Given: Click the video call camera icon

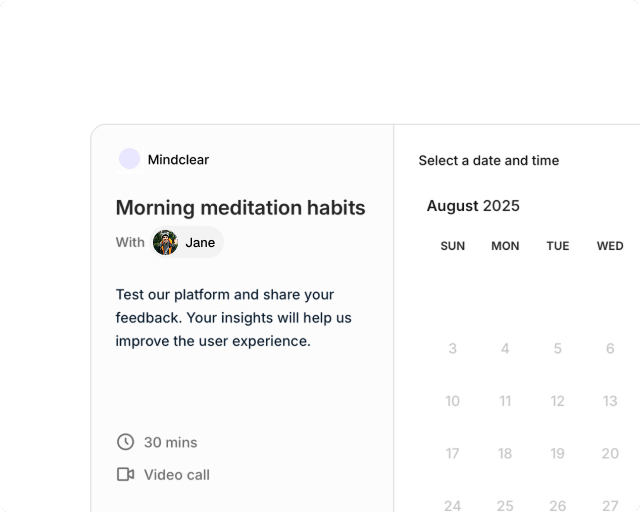Looking at the screenshot, I should click(x=125, y=474).
